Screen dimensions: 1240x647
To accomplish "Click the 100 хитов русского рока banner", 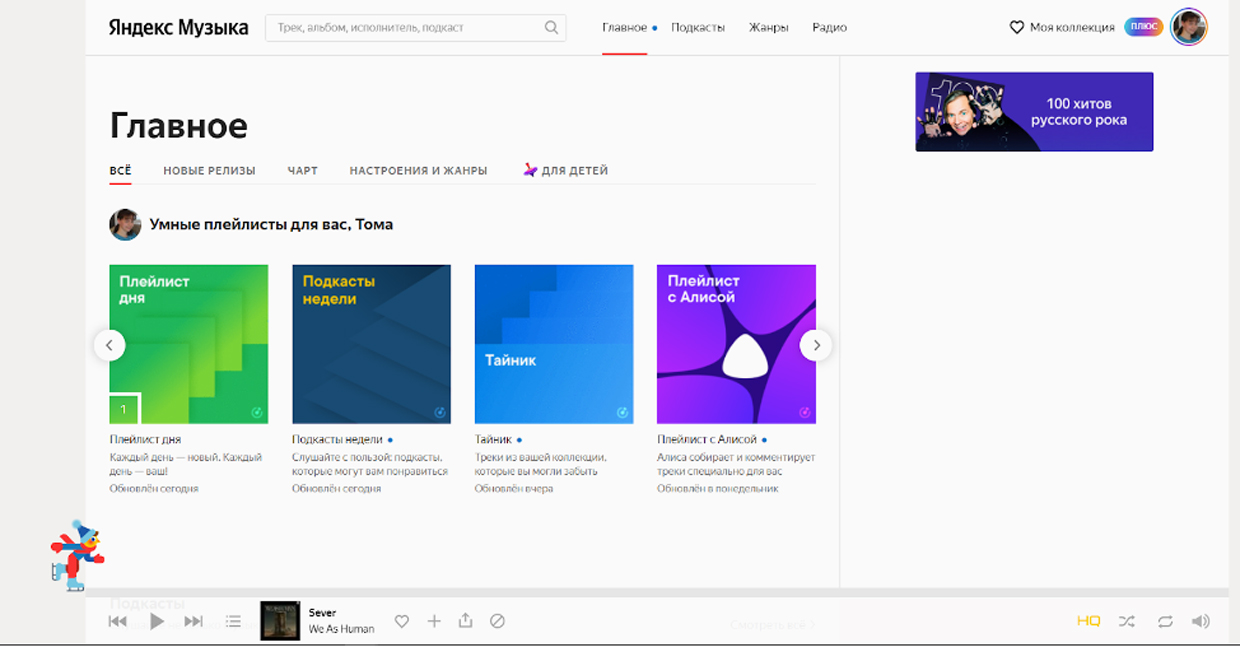I will [1034, 112].
